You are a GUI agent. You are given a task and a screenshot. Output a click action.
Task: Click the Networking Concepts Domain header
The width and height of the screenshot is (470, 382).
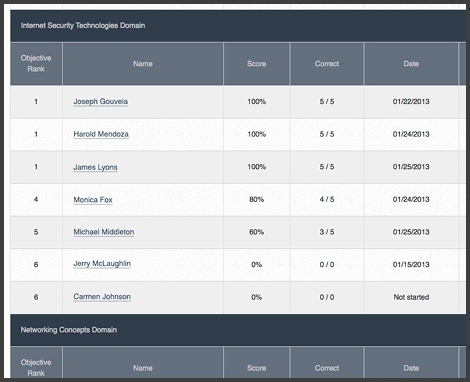tap(238, 330)
